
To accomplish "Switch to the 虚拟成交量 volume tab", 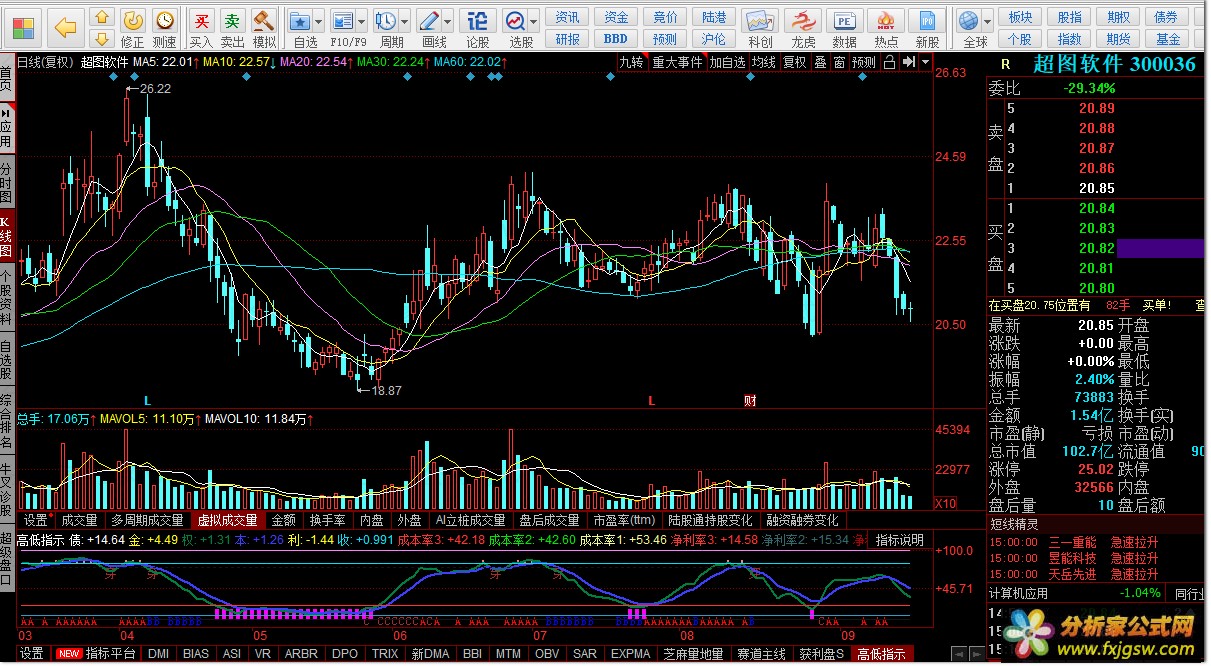I will 227,520.
